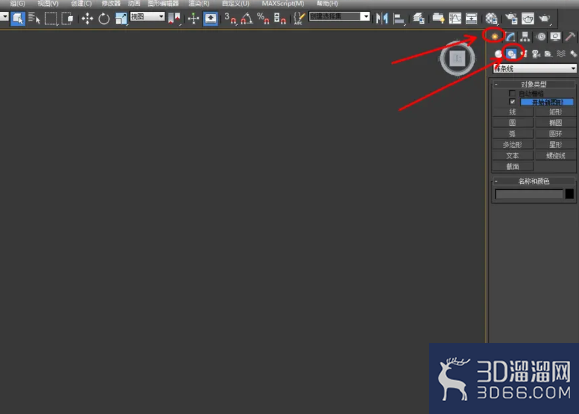Toggle Spinner Snap magnet
Viewport: 579px width, 414px height.
click(x=280, y=18)
